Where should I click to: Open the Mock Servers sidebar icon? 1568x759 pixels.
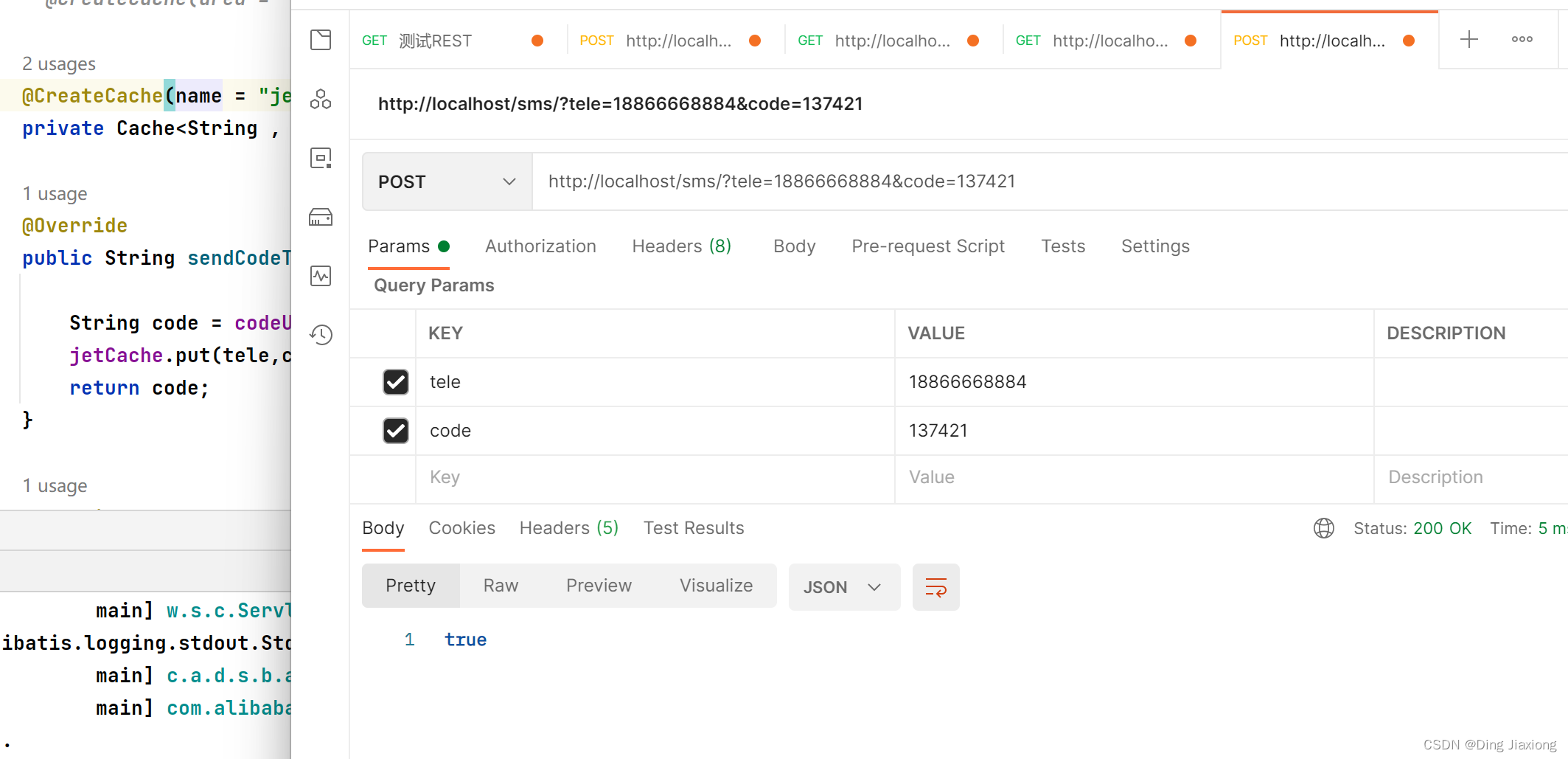point(321,217)
